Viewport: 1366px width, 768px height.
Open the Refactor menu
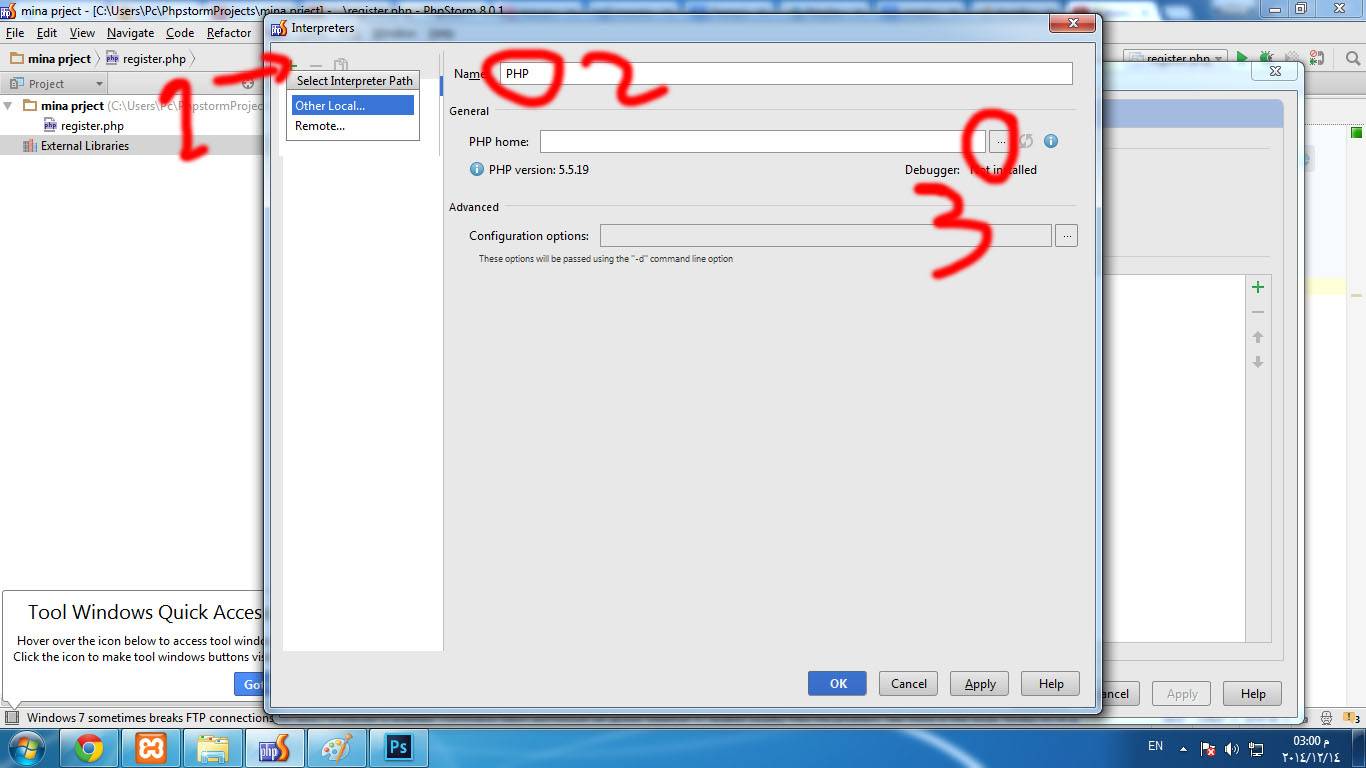(229, 33)
